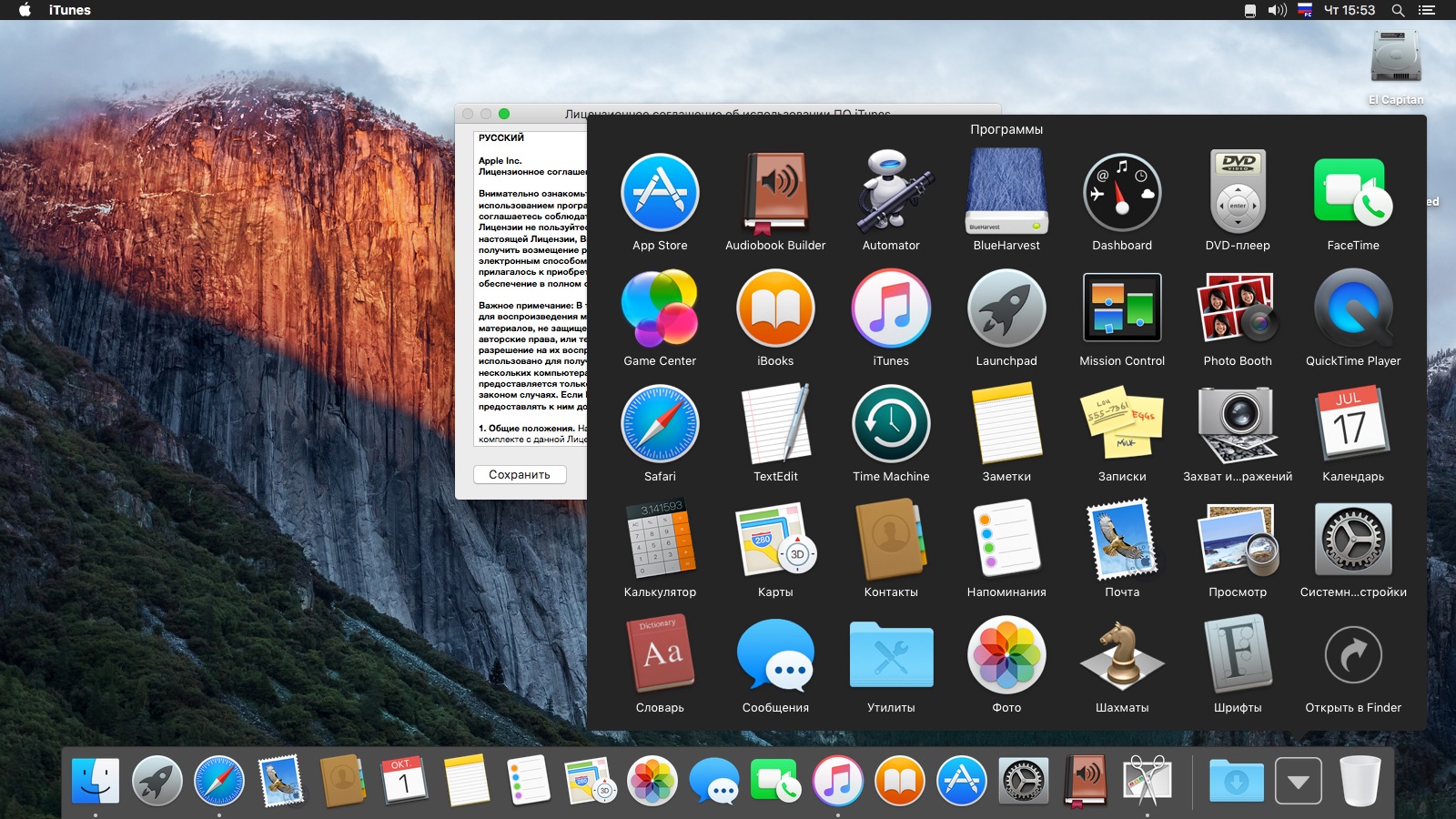Viewport: 1456px width, 819px height.
Task: Click the Programs stack arrow in Dock
Action: (1299, 781)
